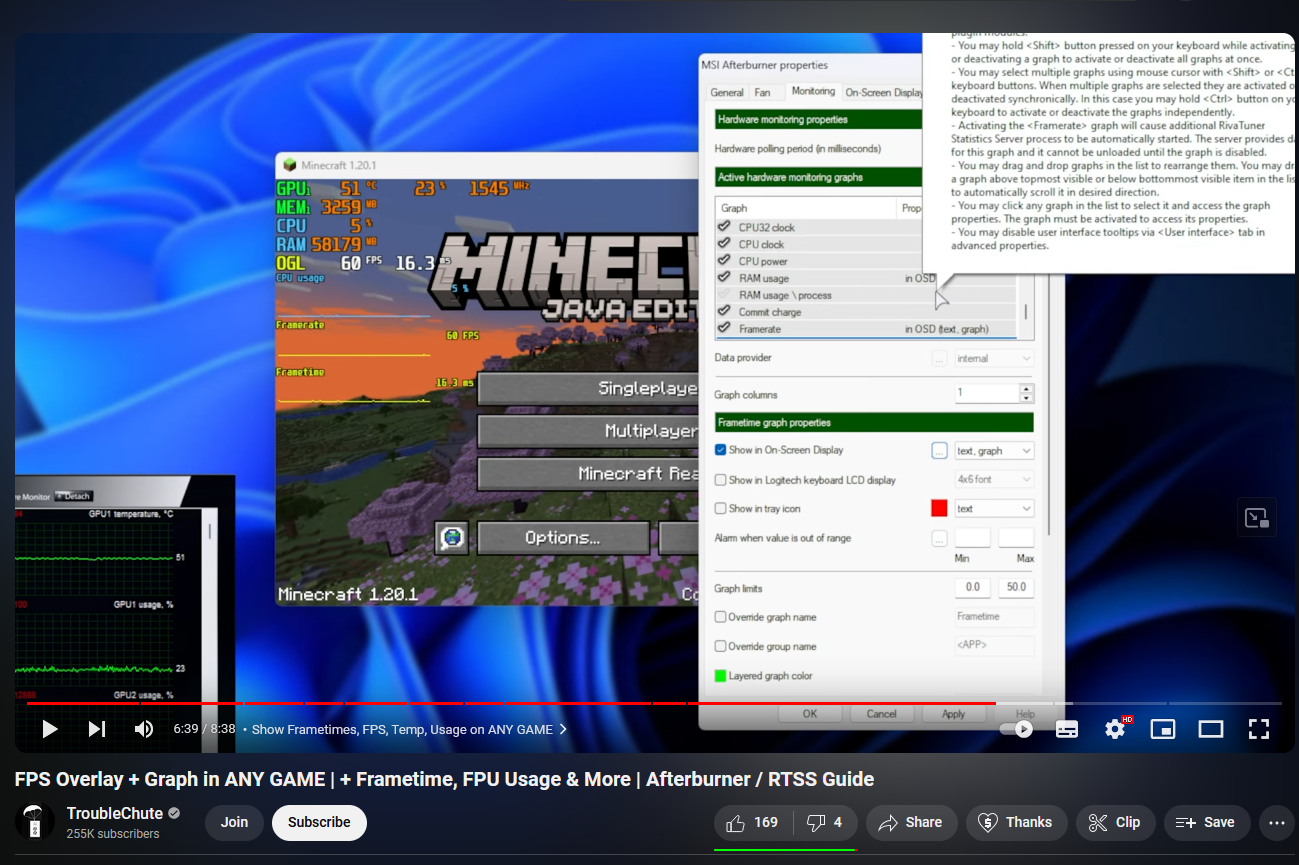The width and height of the screenshot is (1299, 865).
Task: Open the TroubleChute channel avatar
Action: pos(35,821)
